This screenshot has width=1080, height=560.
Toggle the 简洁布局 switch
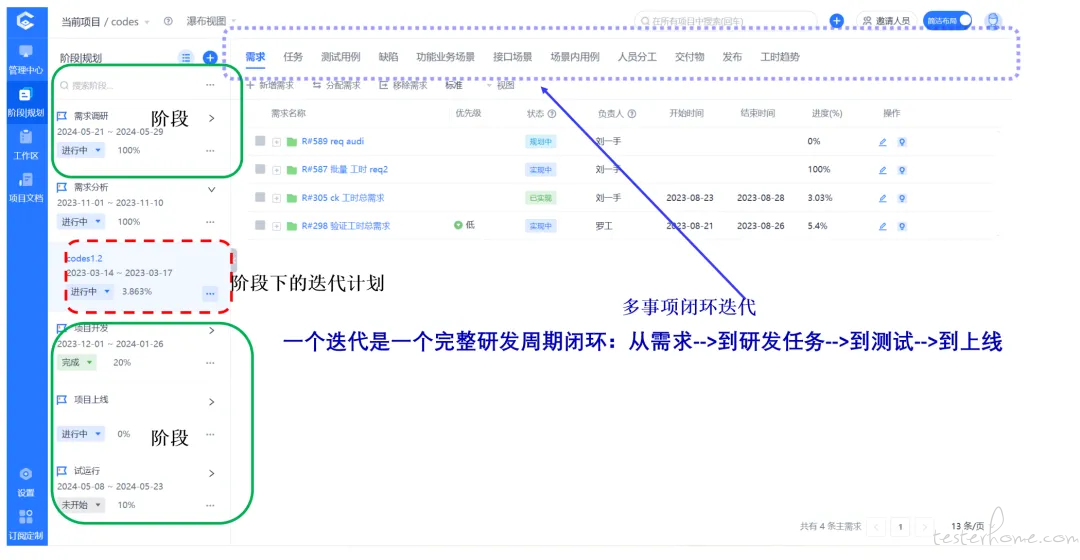948,21
